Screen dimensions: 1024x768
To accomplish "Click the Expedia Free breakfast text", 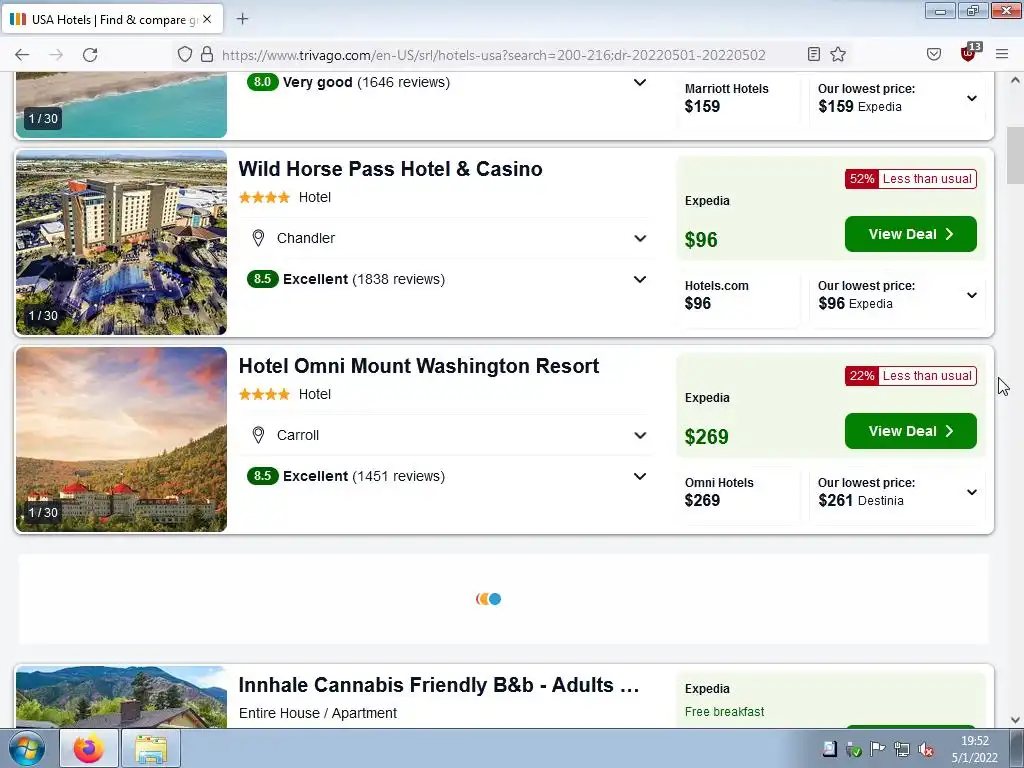I will (x=724, y=712).
